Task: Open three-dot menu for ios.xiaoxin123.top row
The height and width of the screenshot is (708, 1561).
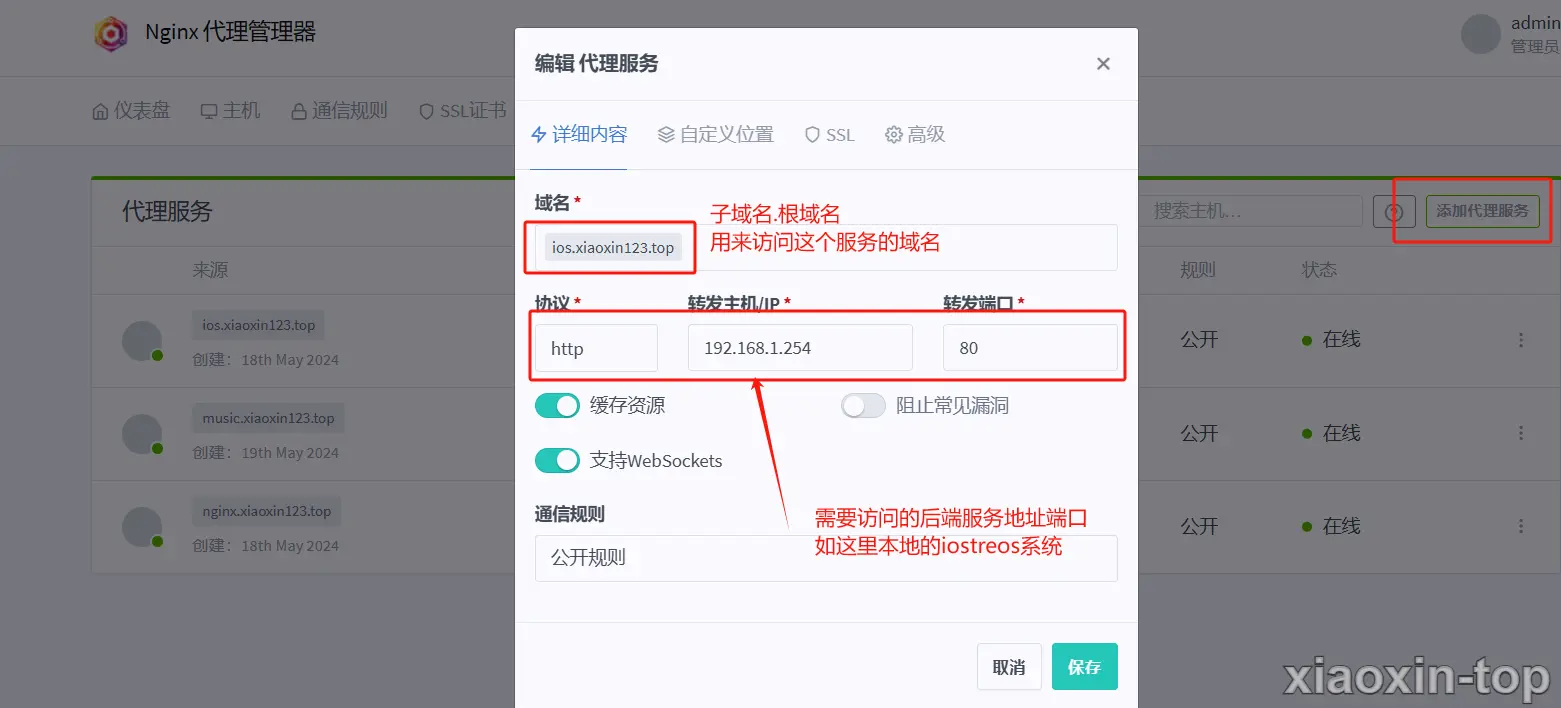Action: [x=1521, y=340]
